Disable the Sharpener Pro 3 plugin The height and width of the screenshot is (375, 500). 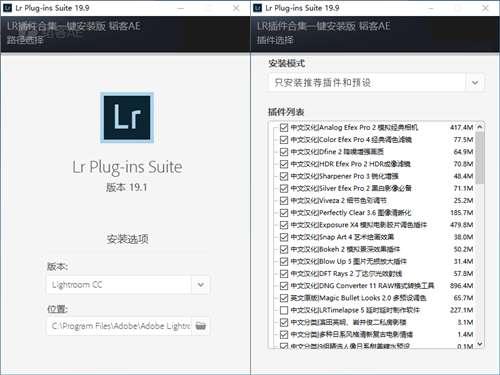[284, 176]
